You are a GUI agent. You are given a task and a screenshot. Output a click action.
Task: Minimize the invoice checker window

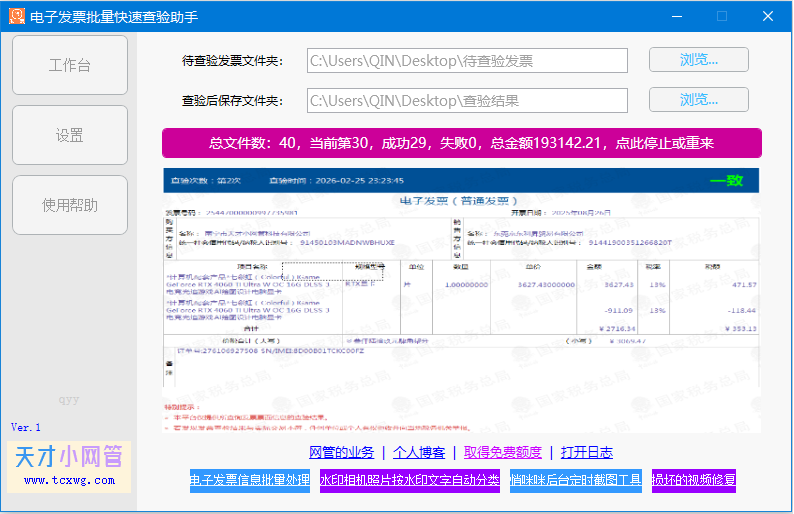point(675,16)
